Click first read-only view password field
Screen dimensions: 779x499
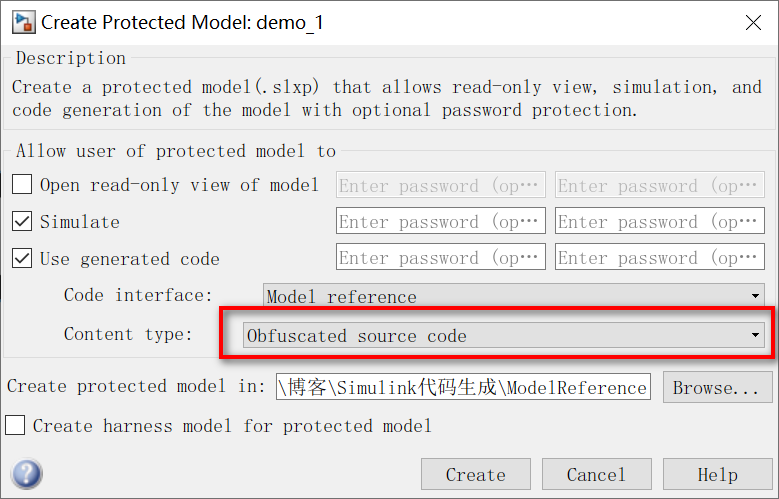pyautogui.click(x=441, y=185)
